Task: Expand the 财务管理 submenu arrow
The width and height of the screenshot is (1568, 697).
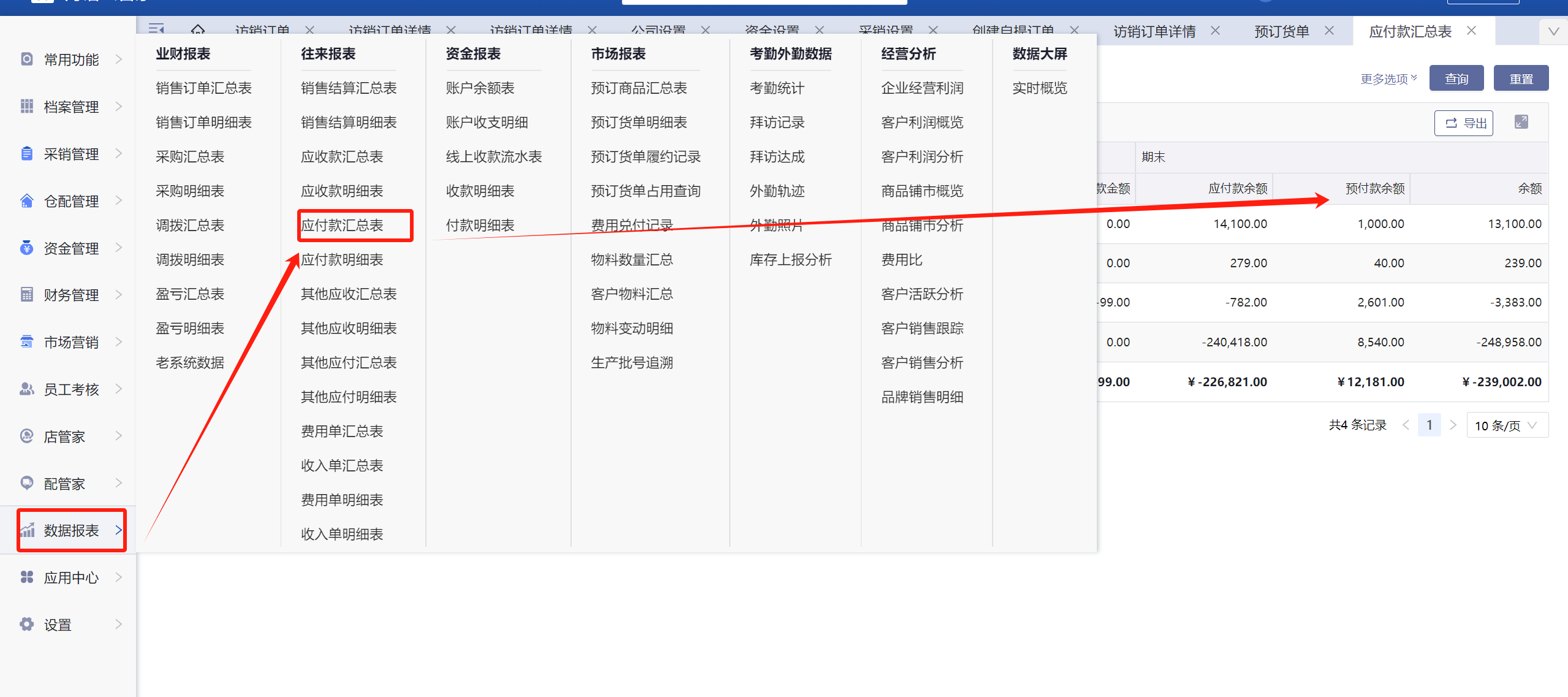Action: click(119, 295)
